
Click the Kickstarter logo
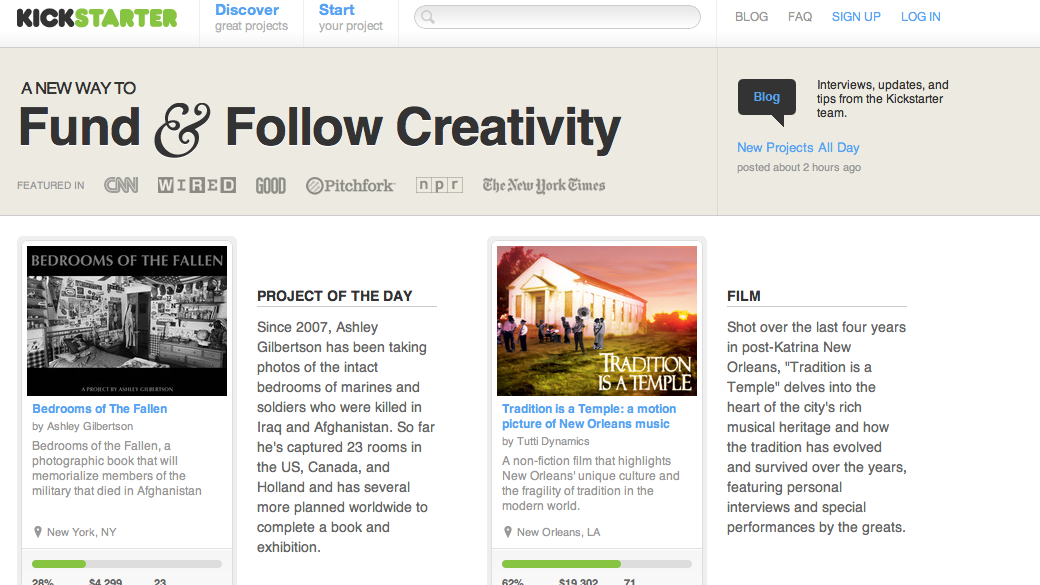(x=97, y=18)
